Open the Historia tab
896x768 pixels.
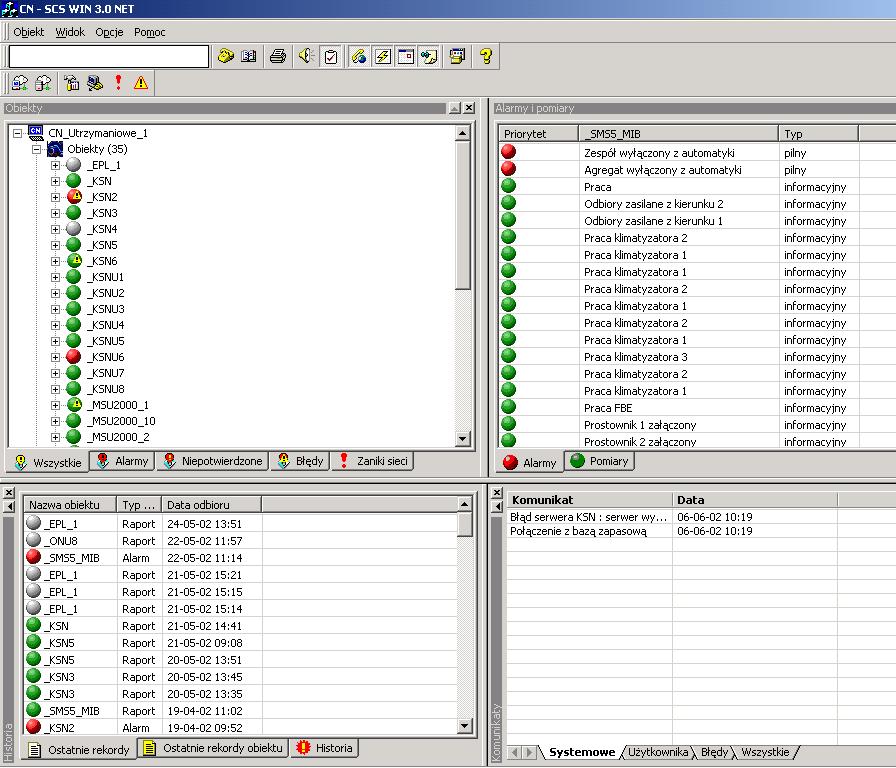click(x=325, y=748)
